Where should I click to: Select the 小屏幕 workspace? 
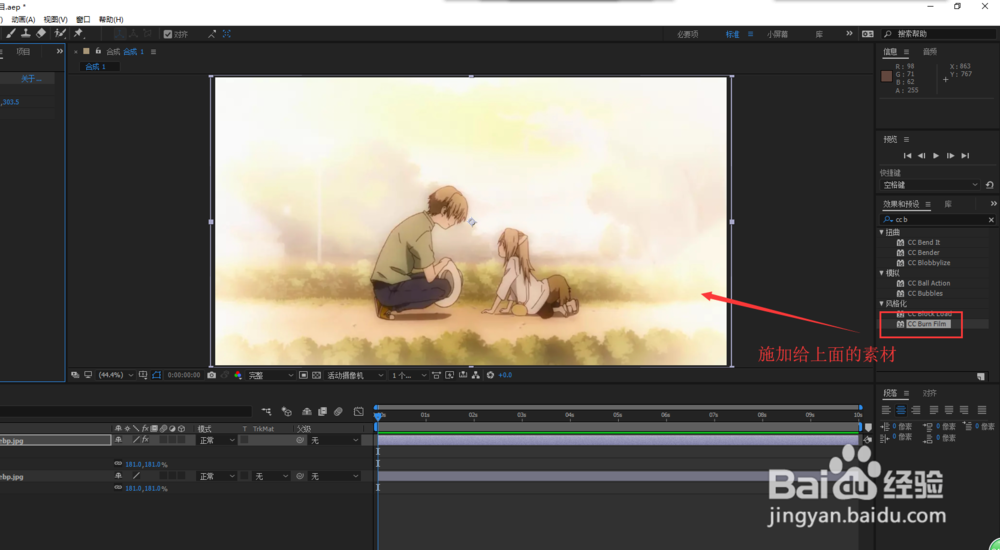[777, 34]
